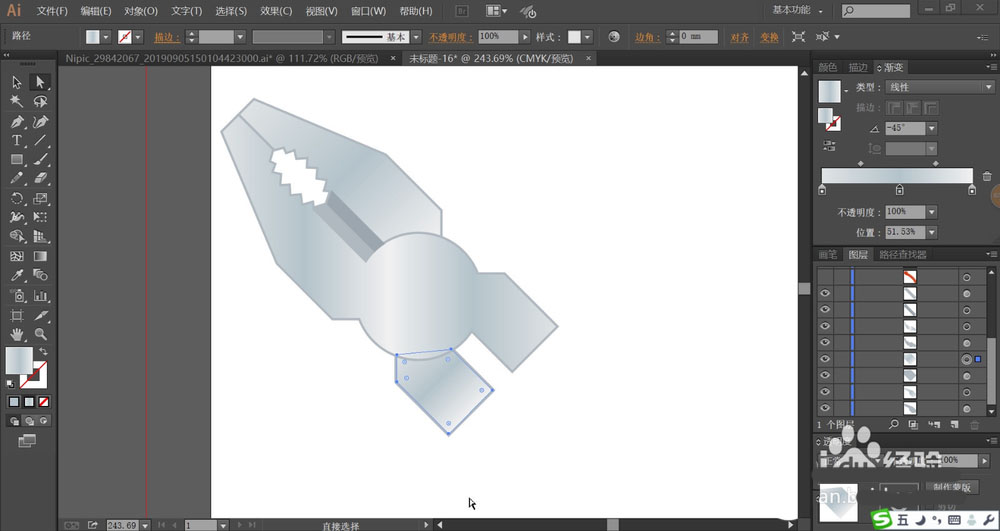Open the stroke style dropdown labeled 基本
Image resolution: width=1000 pixels, height=531 pixels.
416,37
